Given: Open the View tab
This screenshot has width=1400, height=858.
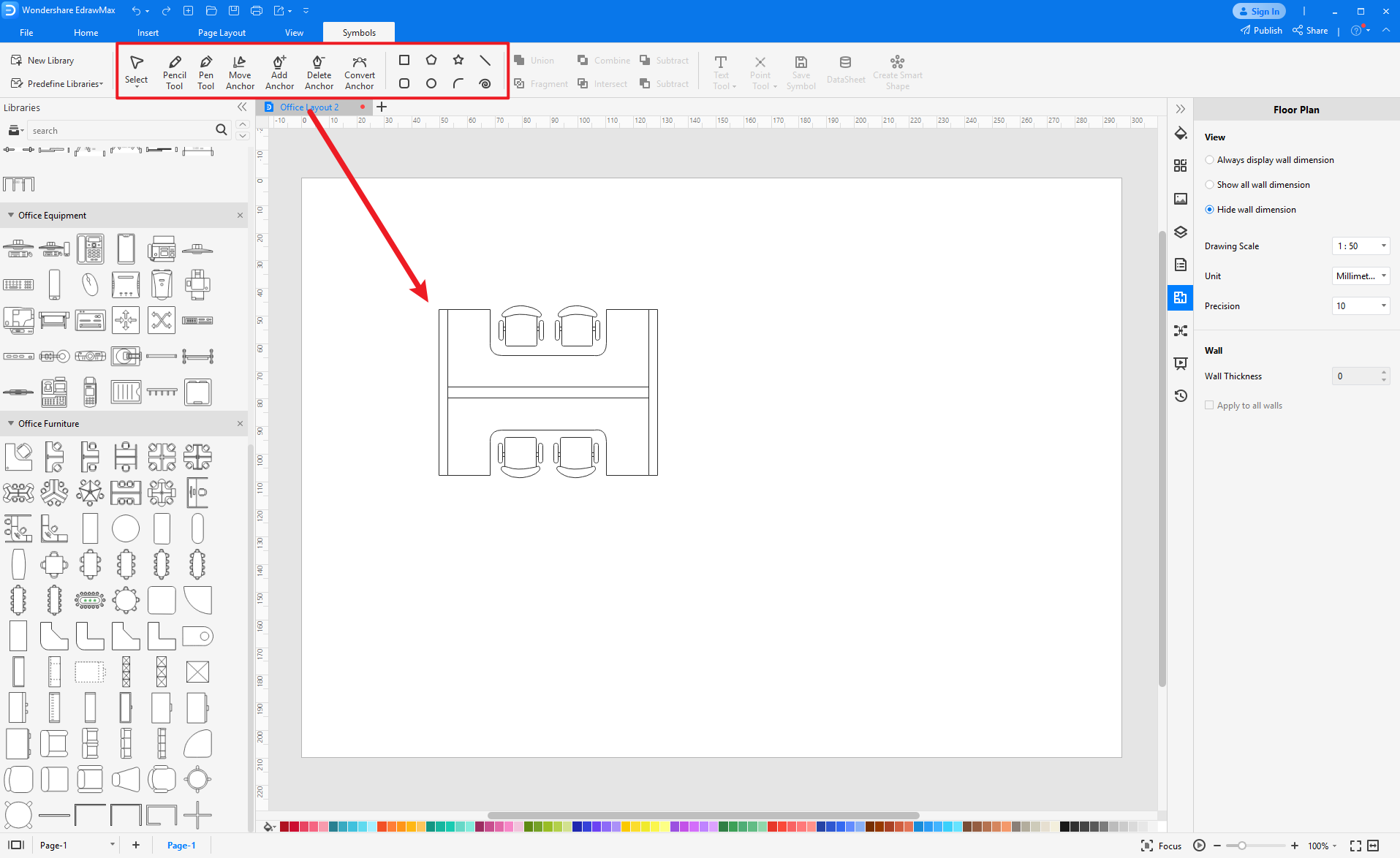Looking at the screenshot, I should [x=294, y=32].
